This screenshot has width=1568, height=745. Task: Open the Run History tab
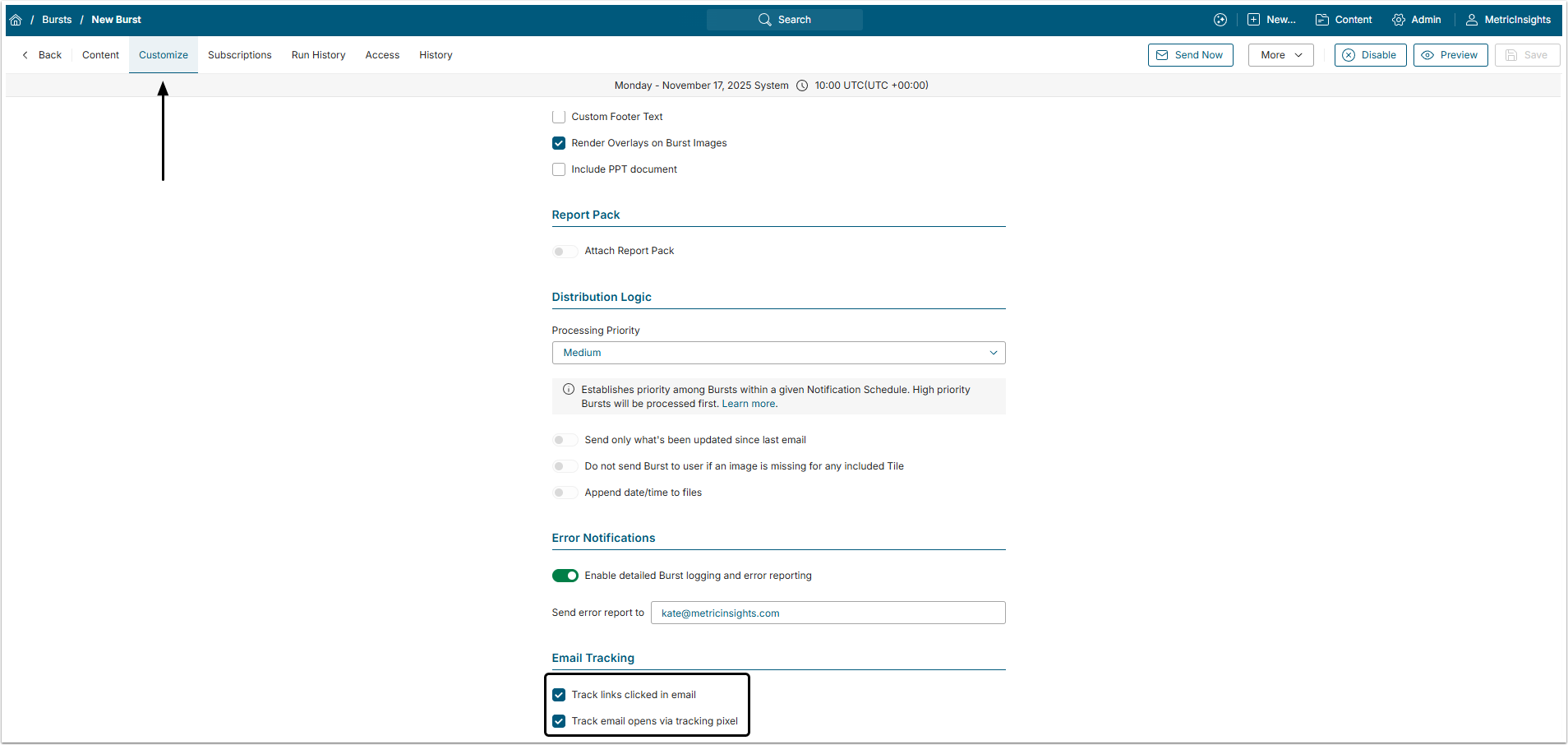tap(318, 55)
